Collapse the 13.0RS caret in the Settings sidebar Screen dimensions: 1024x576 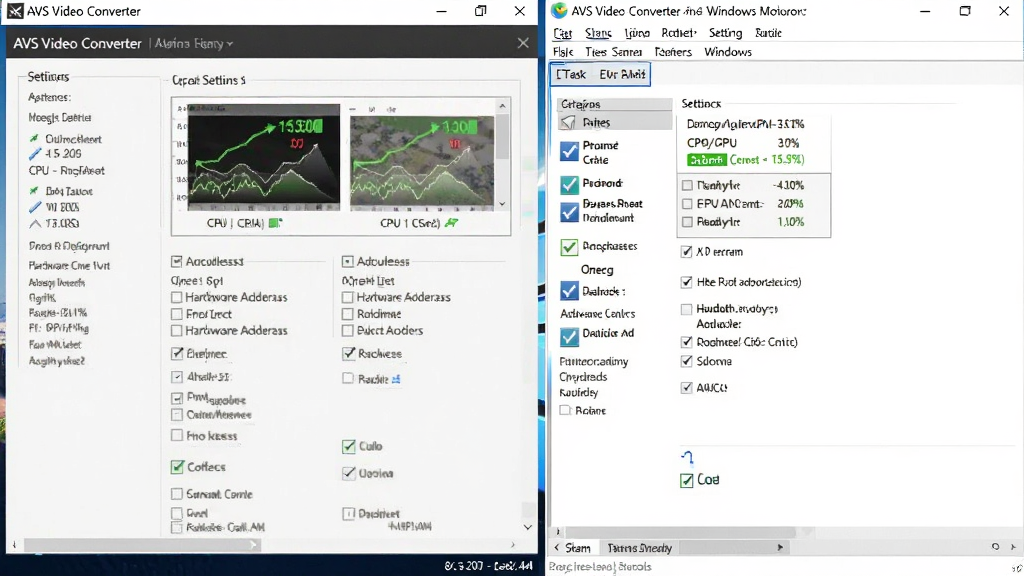point(35,223)
